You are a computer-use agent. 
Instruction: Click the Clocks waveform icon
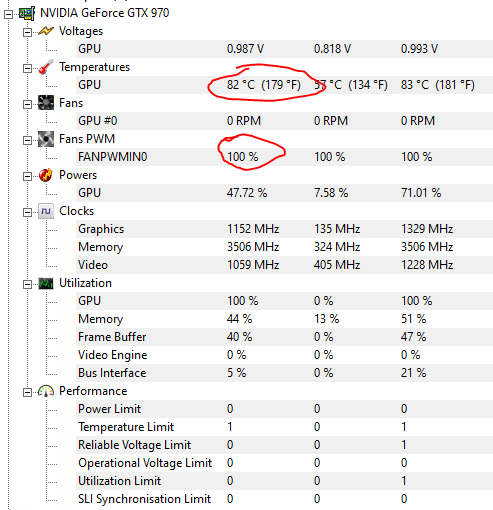46,211
